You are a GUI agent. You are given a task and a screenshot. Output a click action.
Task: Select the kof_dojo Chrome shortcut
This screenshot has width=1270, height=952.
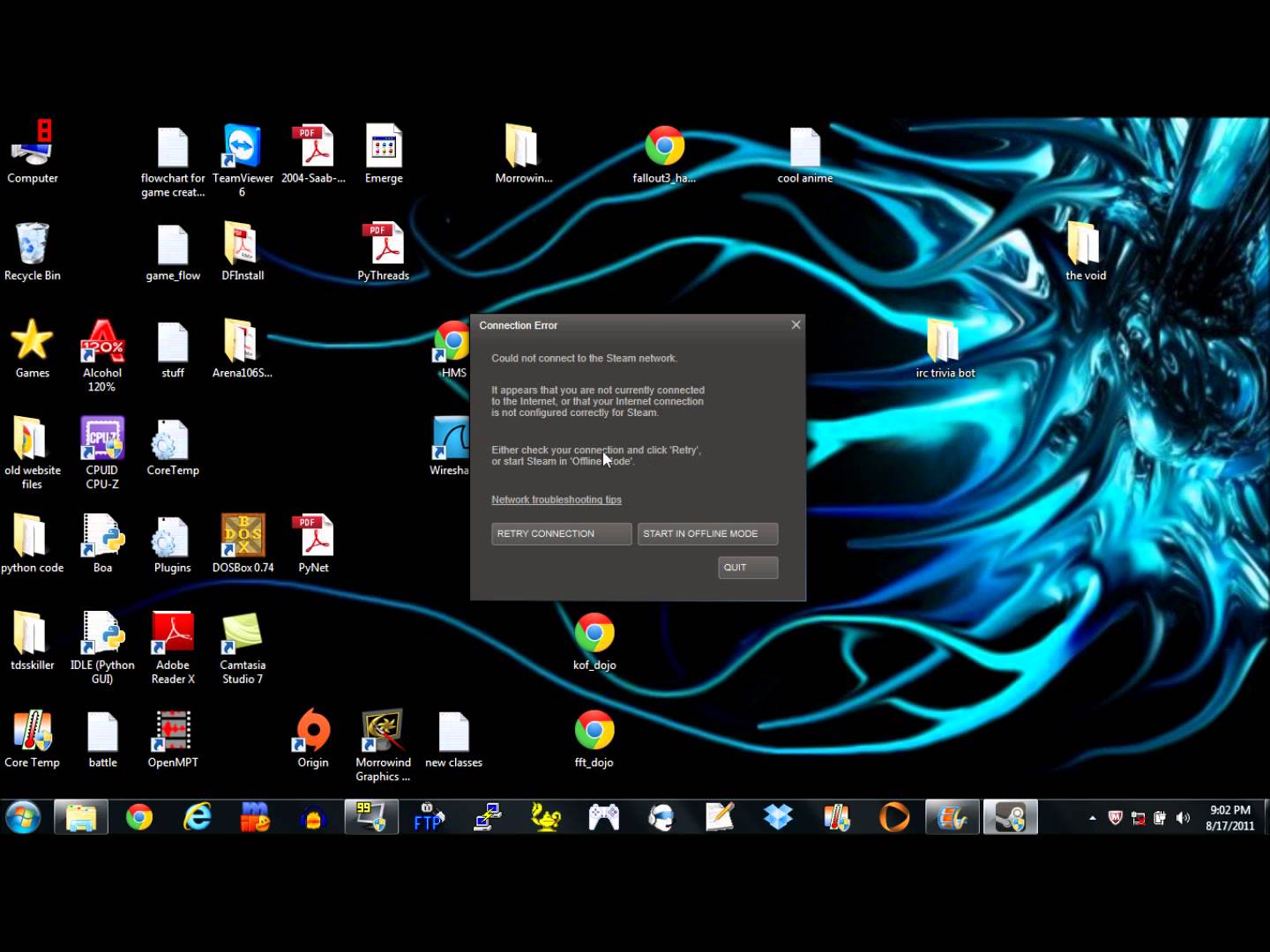point(594,641)
